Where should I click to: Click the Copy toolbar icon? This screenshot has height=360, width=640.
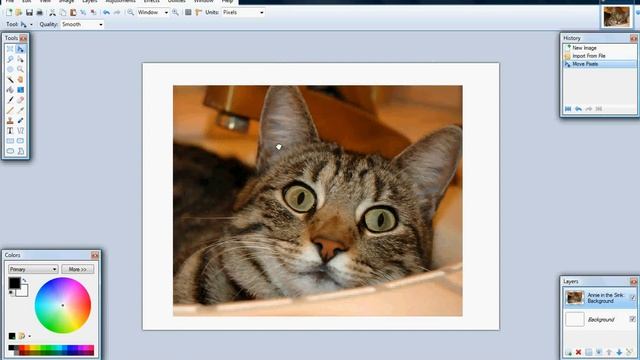pos(63,13)
